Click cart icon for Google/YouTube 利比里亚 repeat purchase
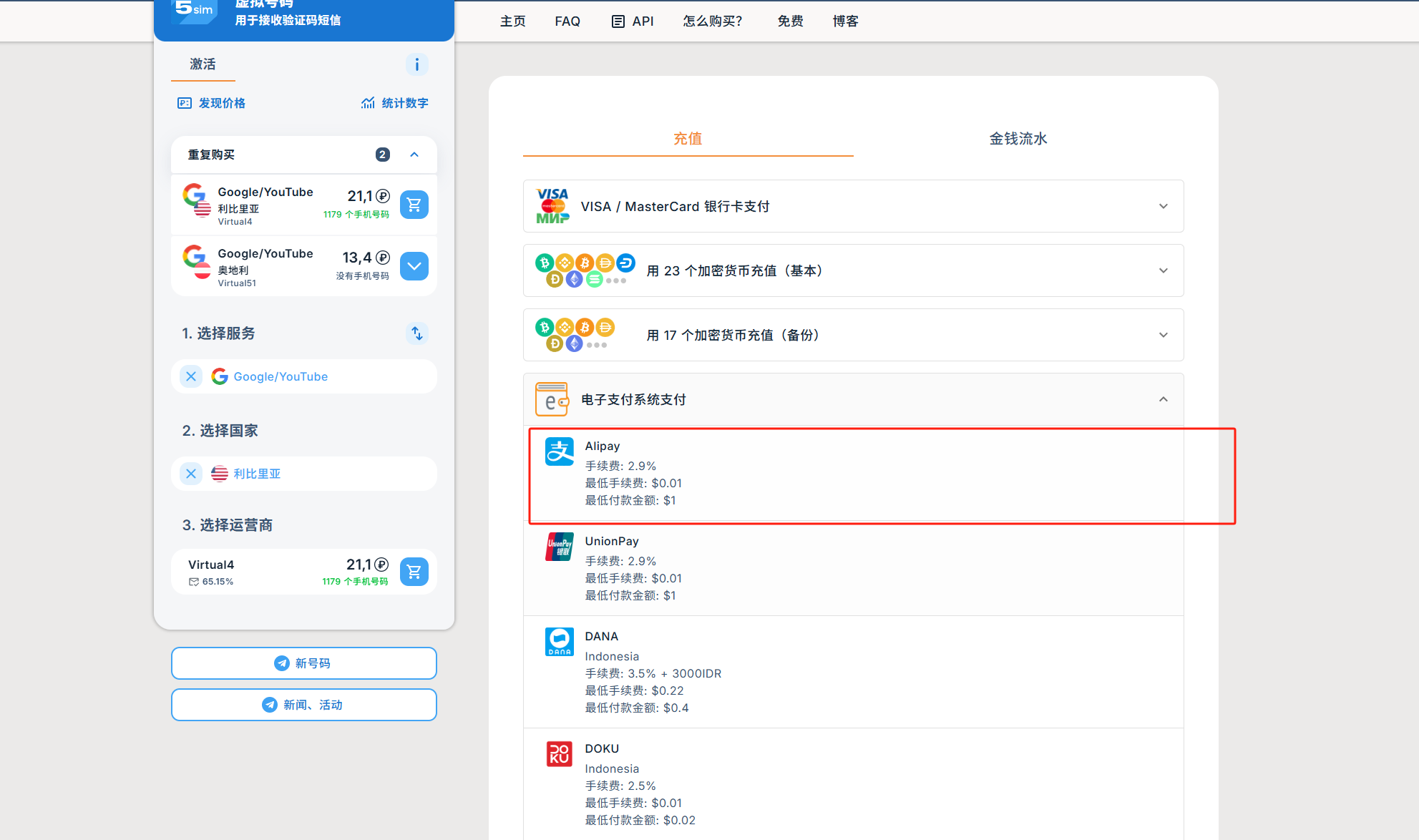The width and height of the screenshot is (1419, 840). coord(414,205)
